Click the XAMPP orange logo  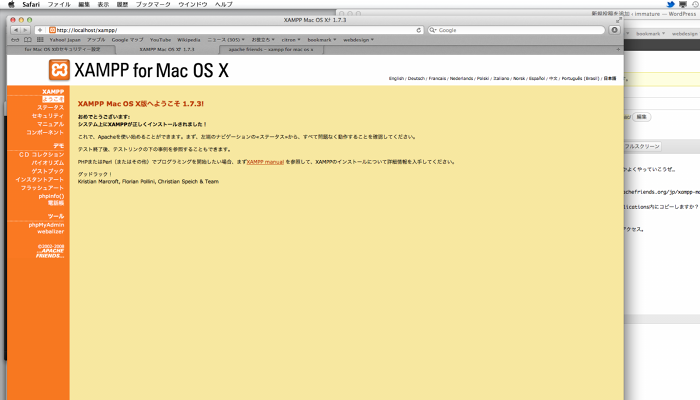pyautogui.click(x=58, y=71)
